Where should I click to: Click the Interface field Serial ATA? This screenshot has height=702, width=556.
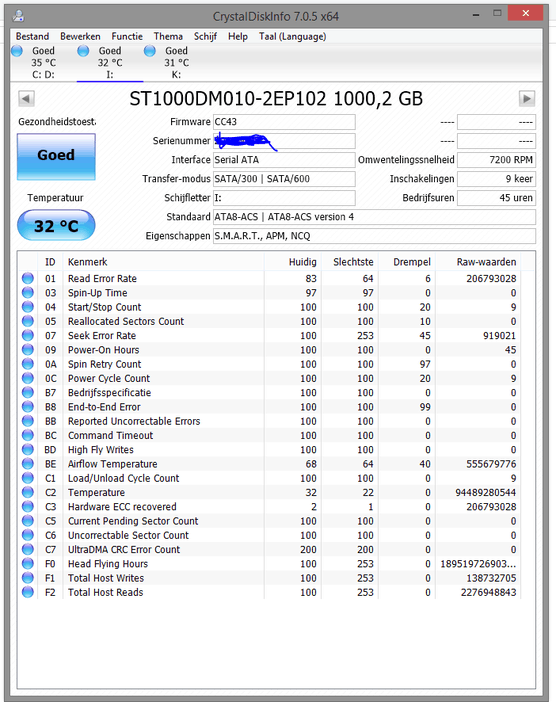[284, 160]
